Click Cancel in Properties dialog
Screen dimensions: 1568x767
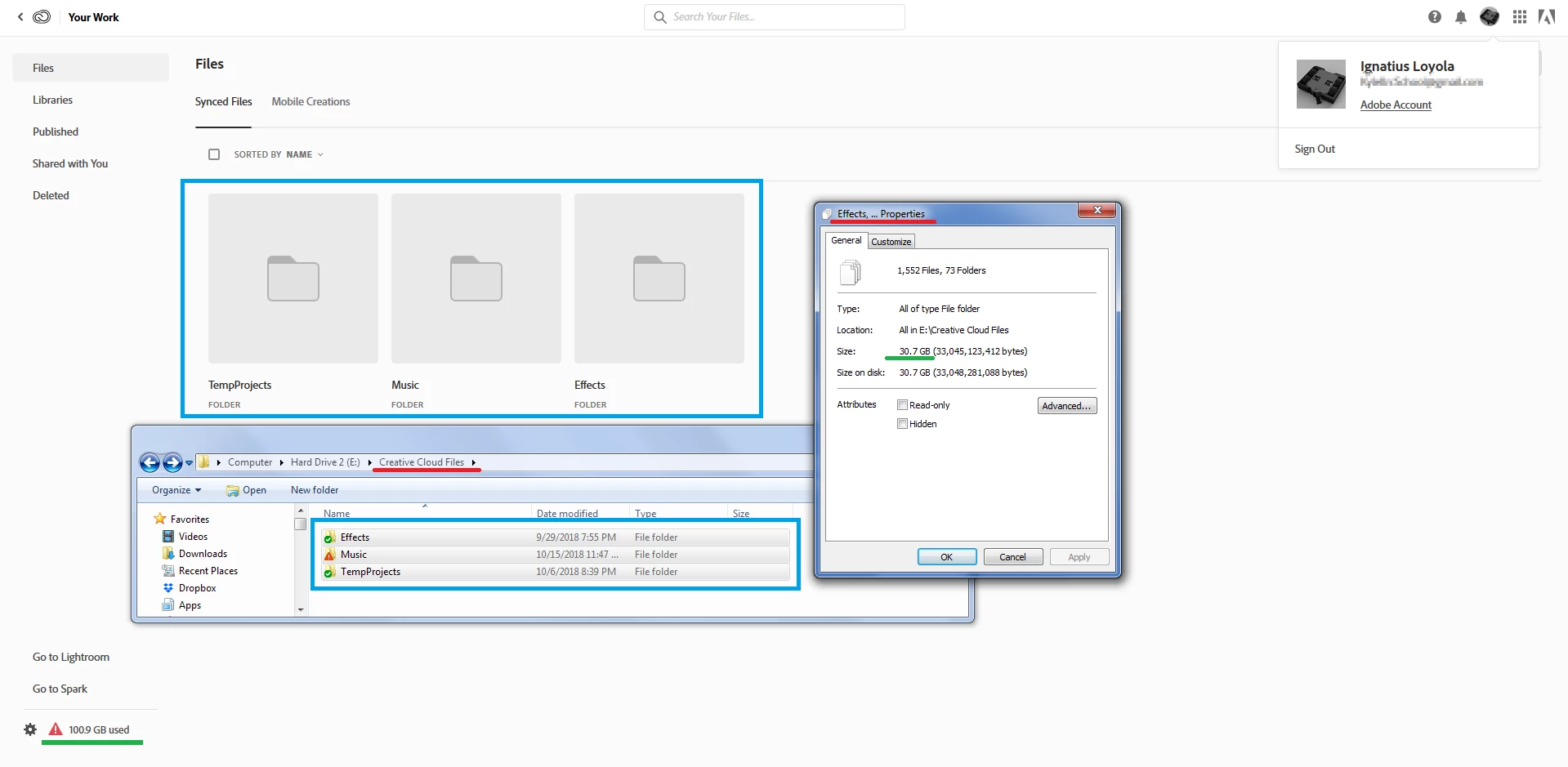[1013, 557]
